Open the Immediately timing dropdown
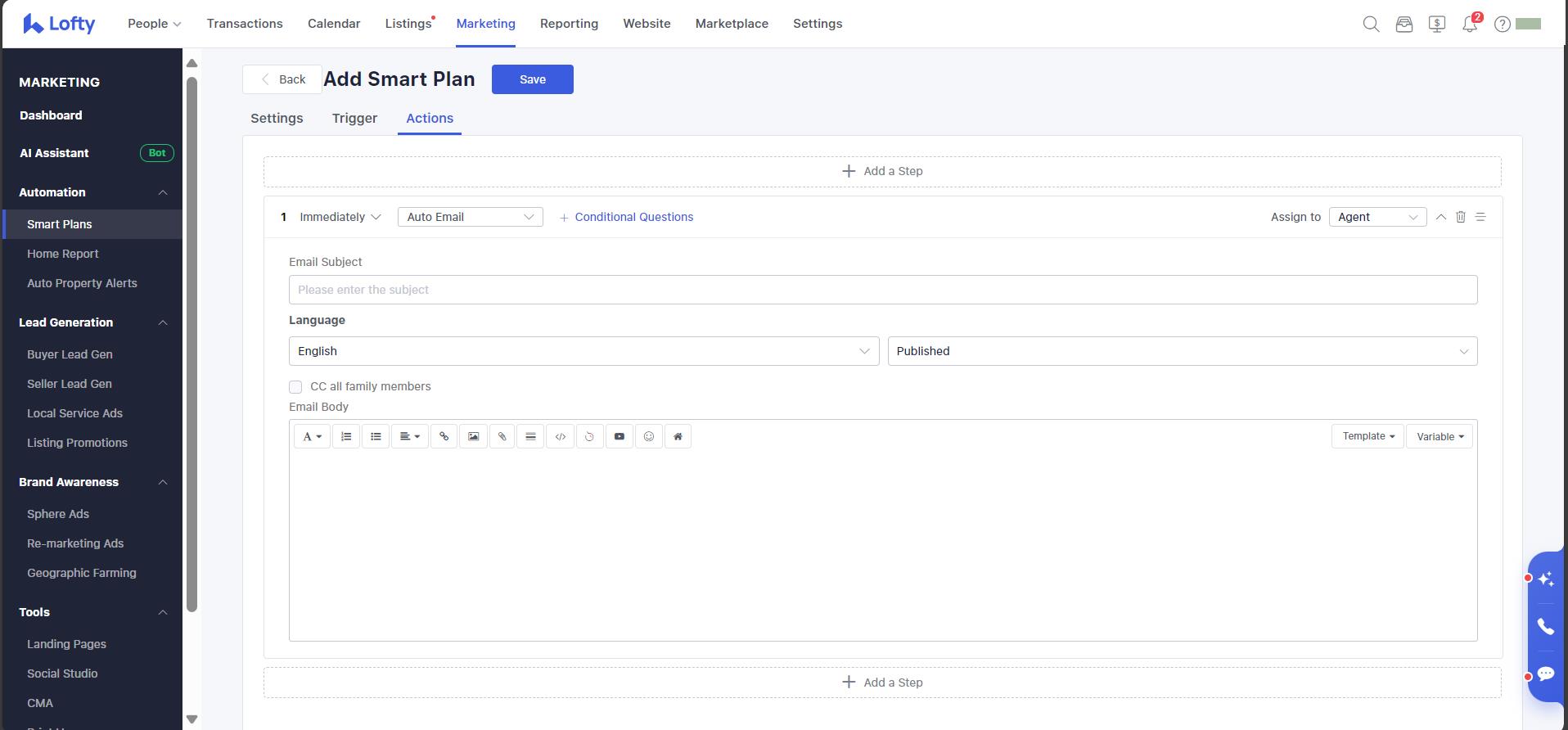 (340, 217)
